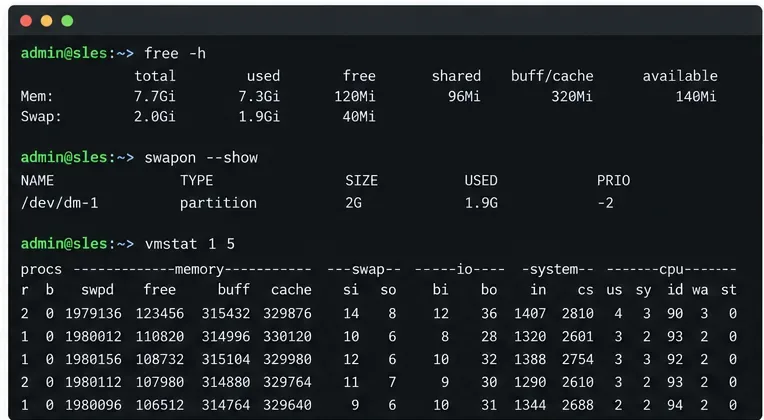This screenshot has height=420, width=764.
Task: Click the 'partition' type value
Action: 218,203
